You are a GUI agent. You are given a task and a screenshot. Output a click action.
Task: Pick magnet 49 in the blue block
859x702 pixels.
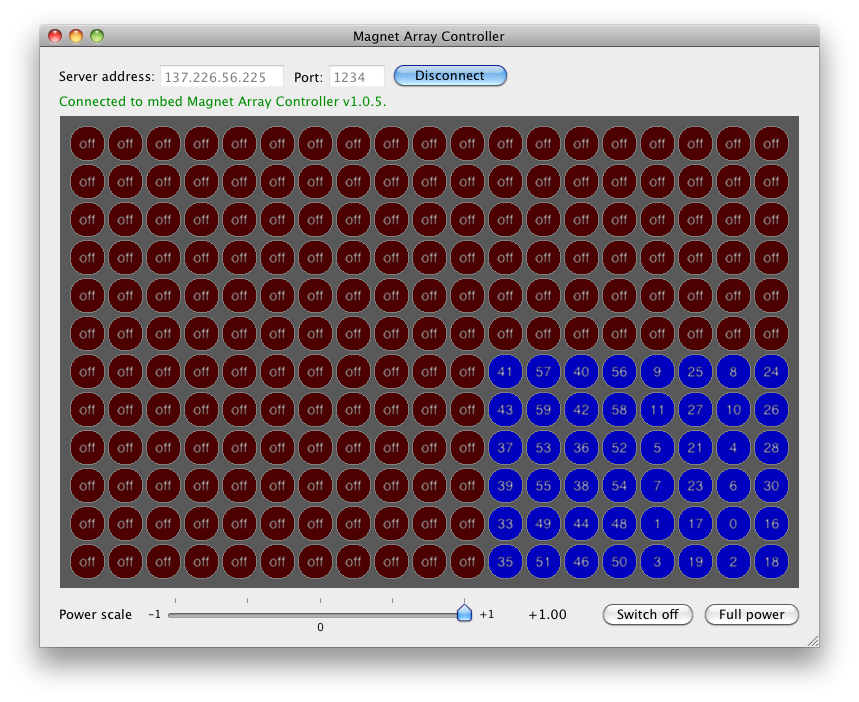[543, 523]
